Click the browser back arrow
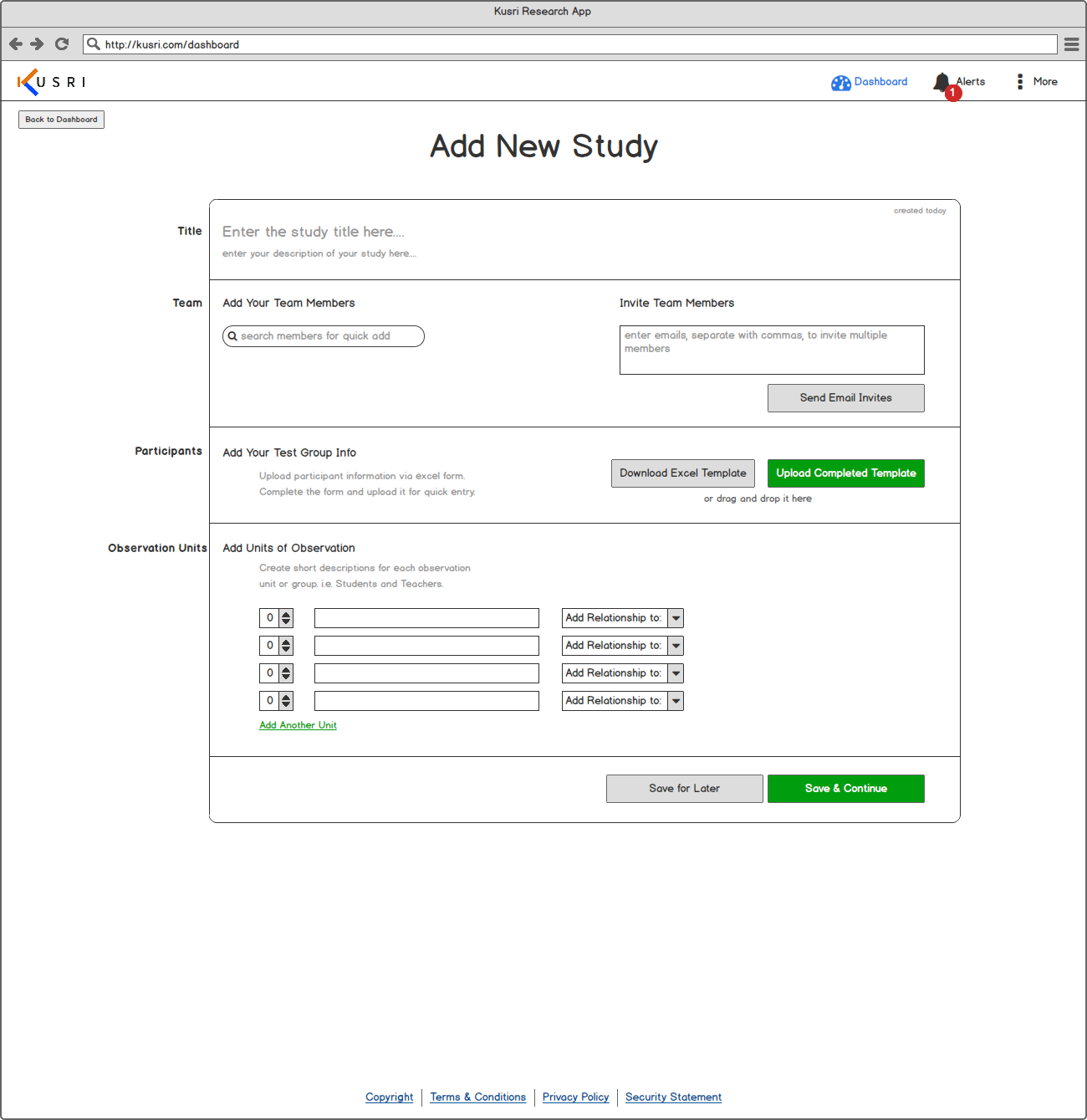1087x1120 pixels. [16, 44]
